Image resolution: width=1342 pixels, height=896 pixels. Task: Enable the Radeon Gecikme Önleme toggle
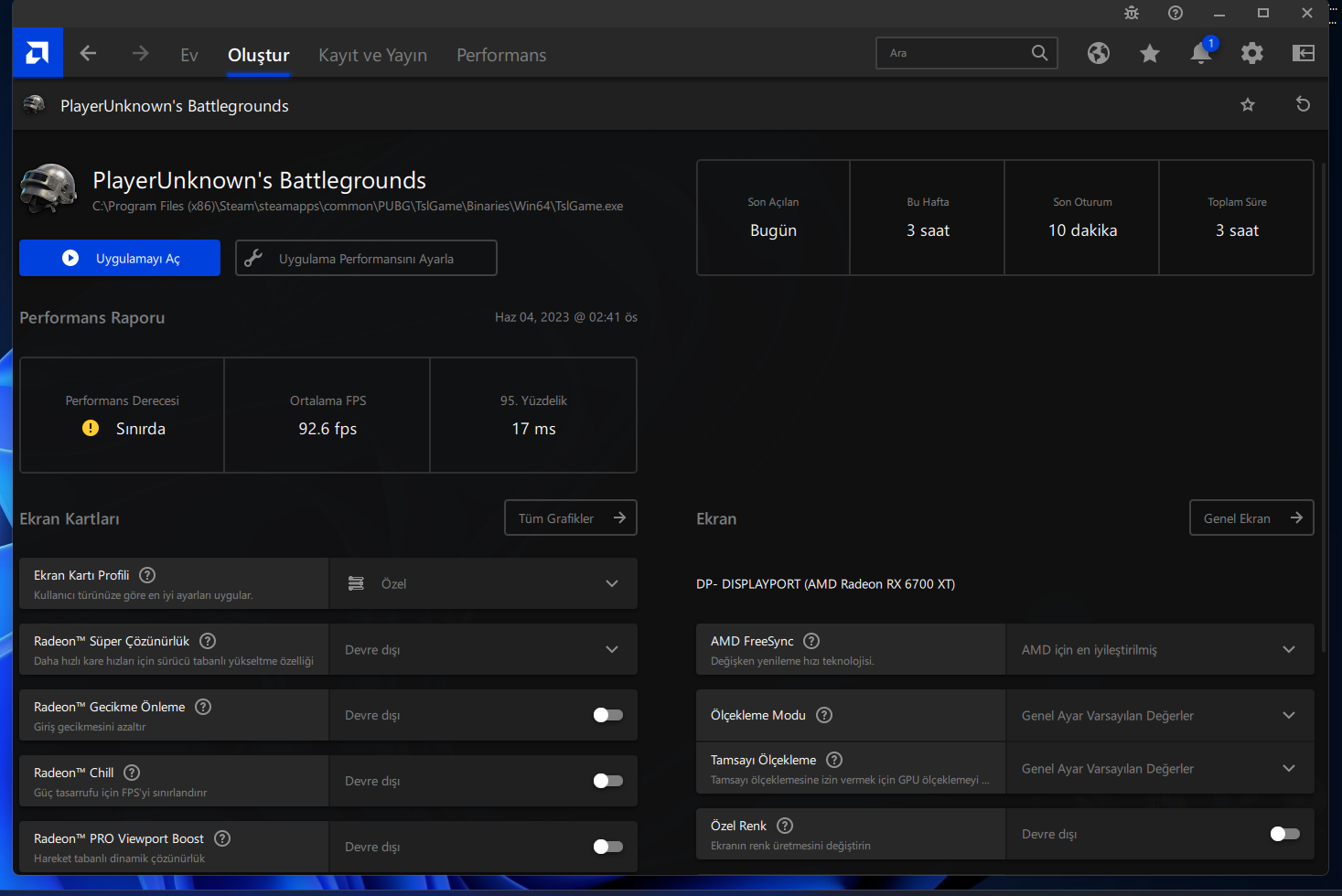click(x=607, y=715)
